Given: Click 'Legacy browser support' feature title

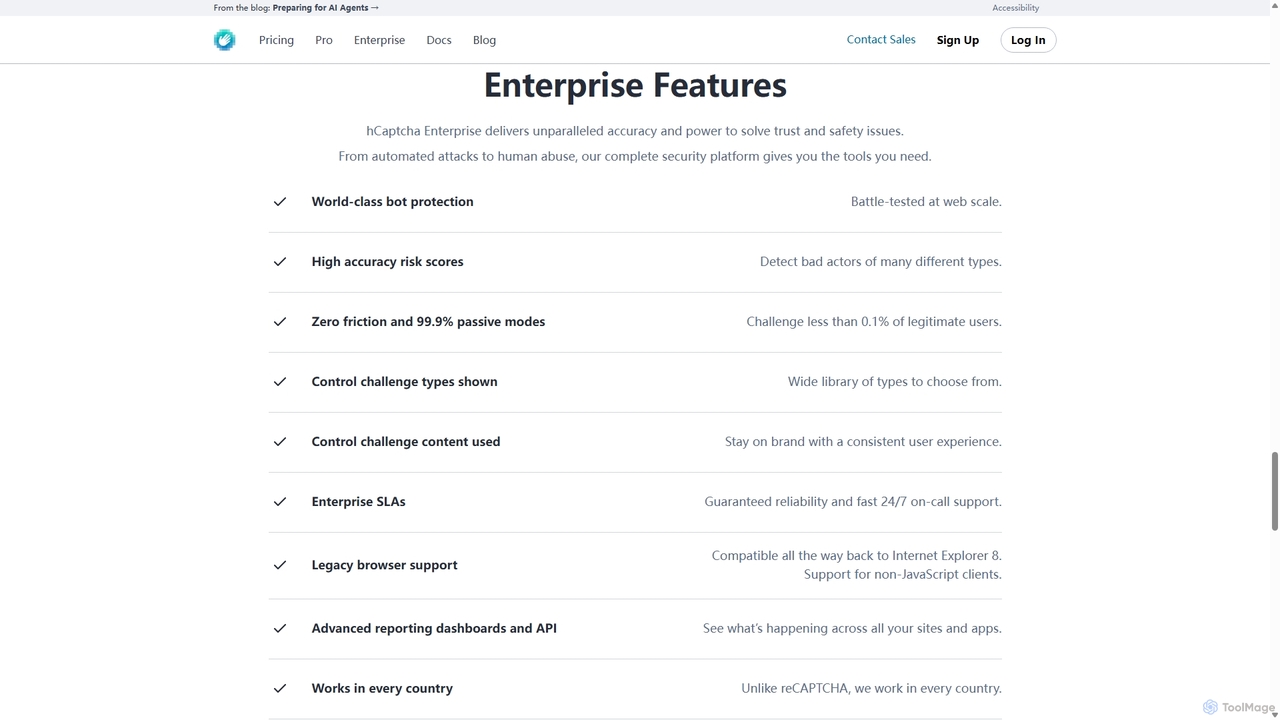Looking at the screenshot, I should coord(384,565).
